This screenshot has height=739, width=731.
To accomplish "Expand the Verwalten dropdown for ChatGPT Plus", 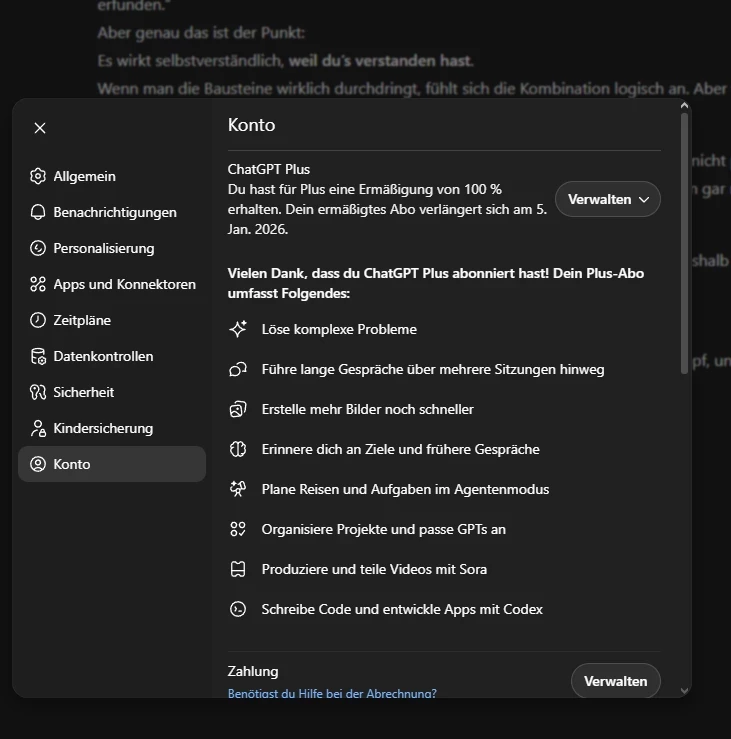I will (x=607, y=199).
